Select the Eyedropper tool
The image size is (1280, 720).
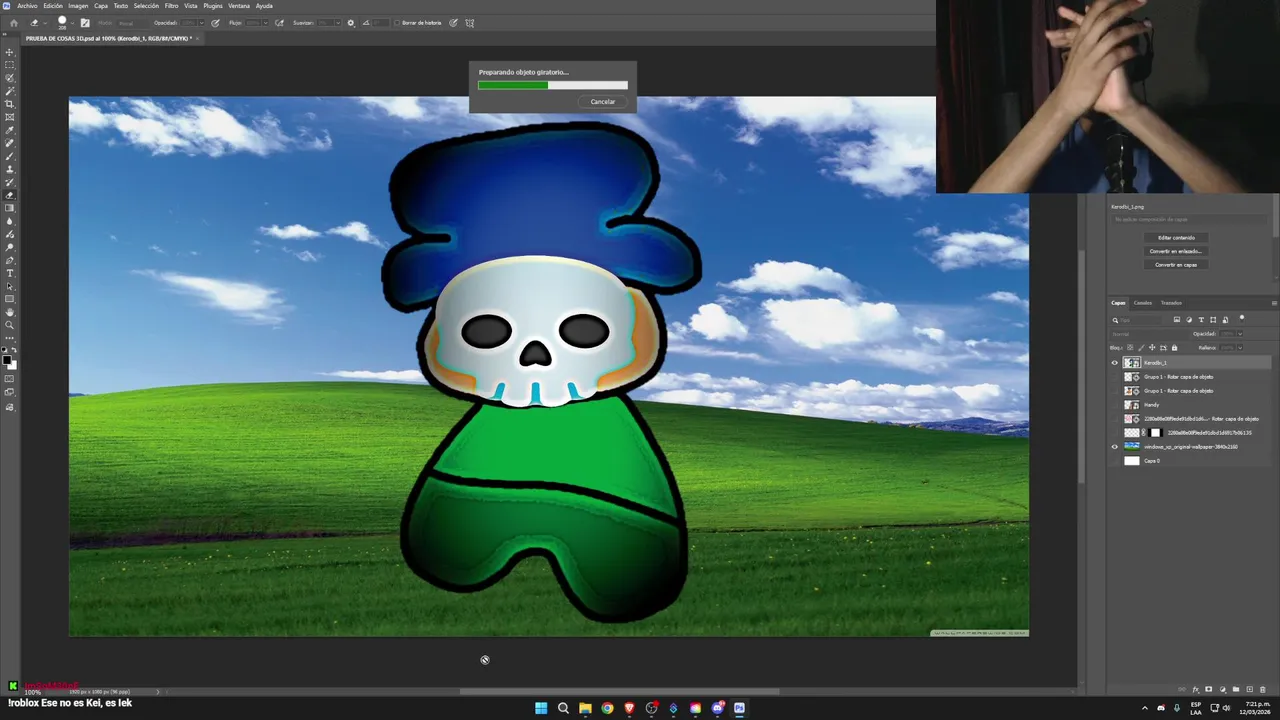click(10, 130)
